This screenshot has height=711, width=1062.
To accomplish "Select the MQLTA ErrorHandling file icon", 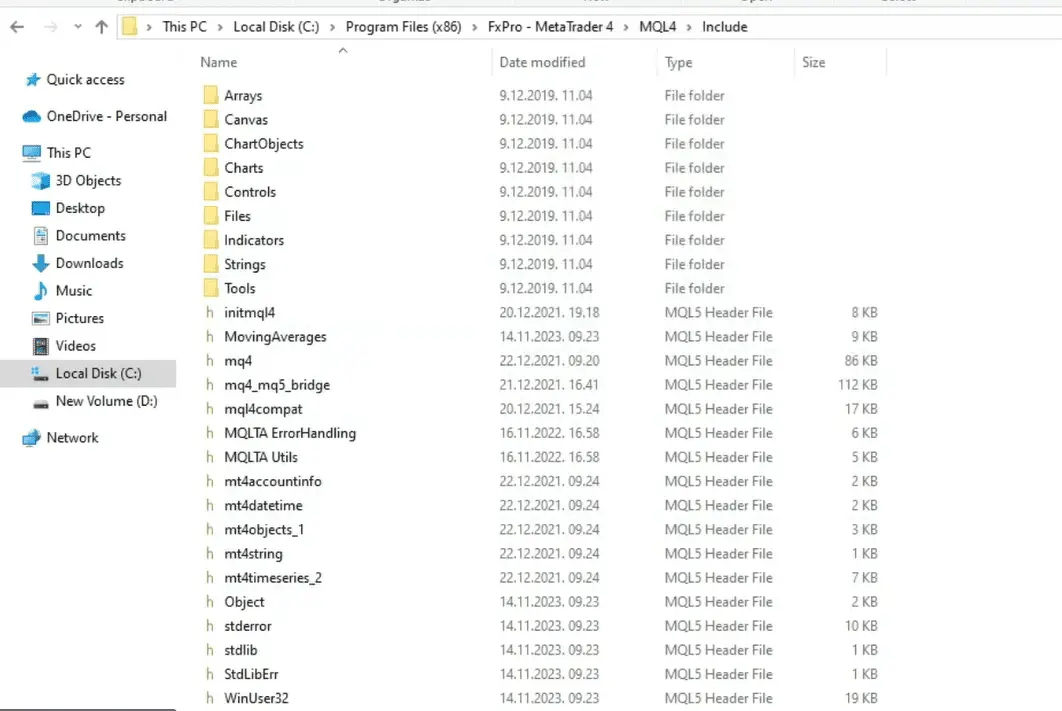I will 210,433.
